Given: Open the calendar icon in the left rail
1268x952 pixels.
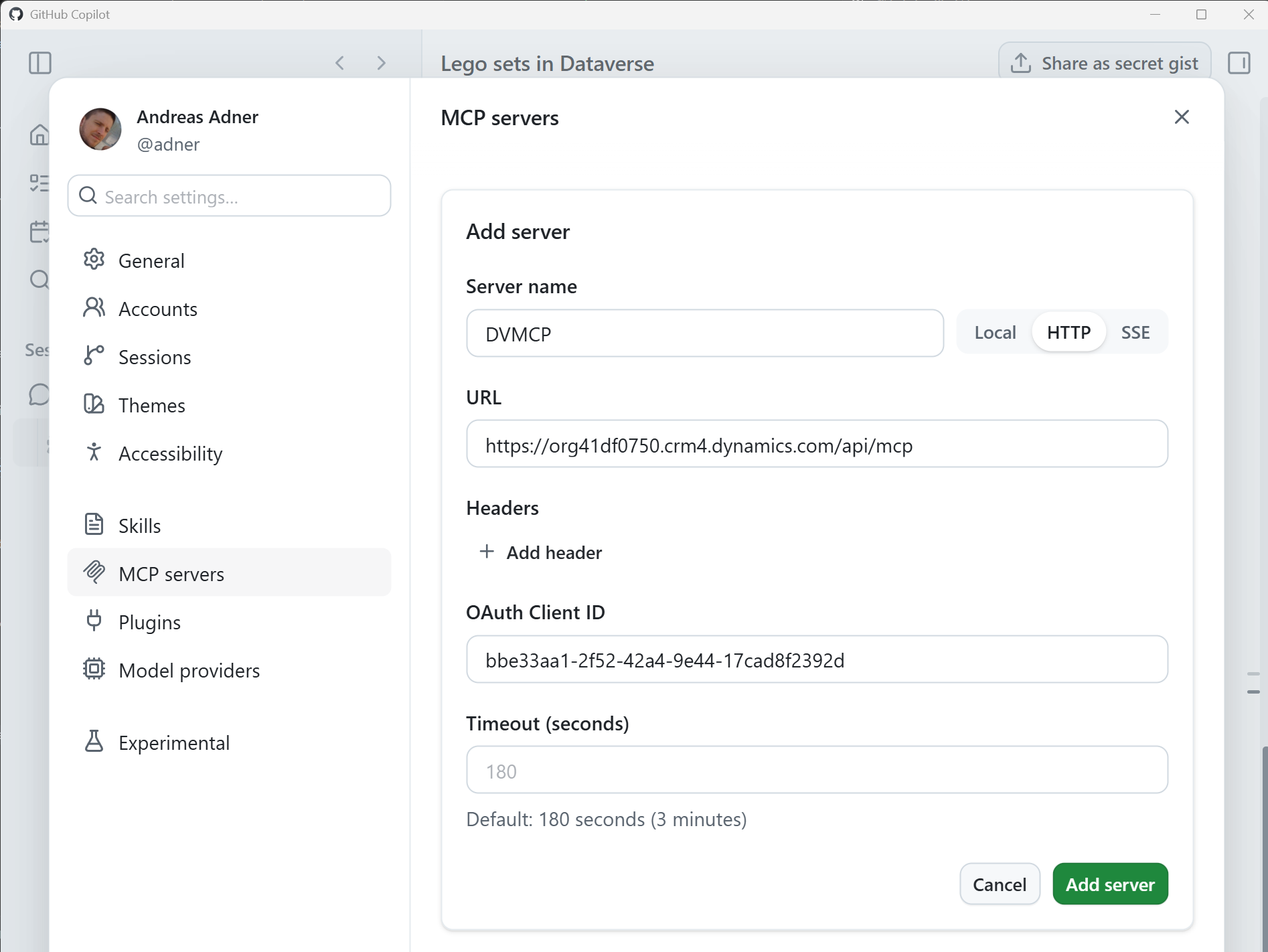Looking at the screenshot, I should coord(39,232).
